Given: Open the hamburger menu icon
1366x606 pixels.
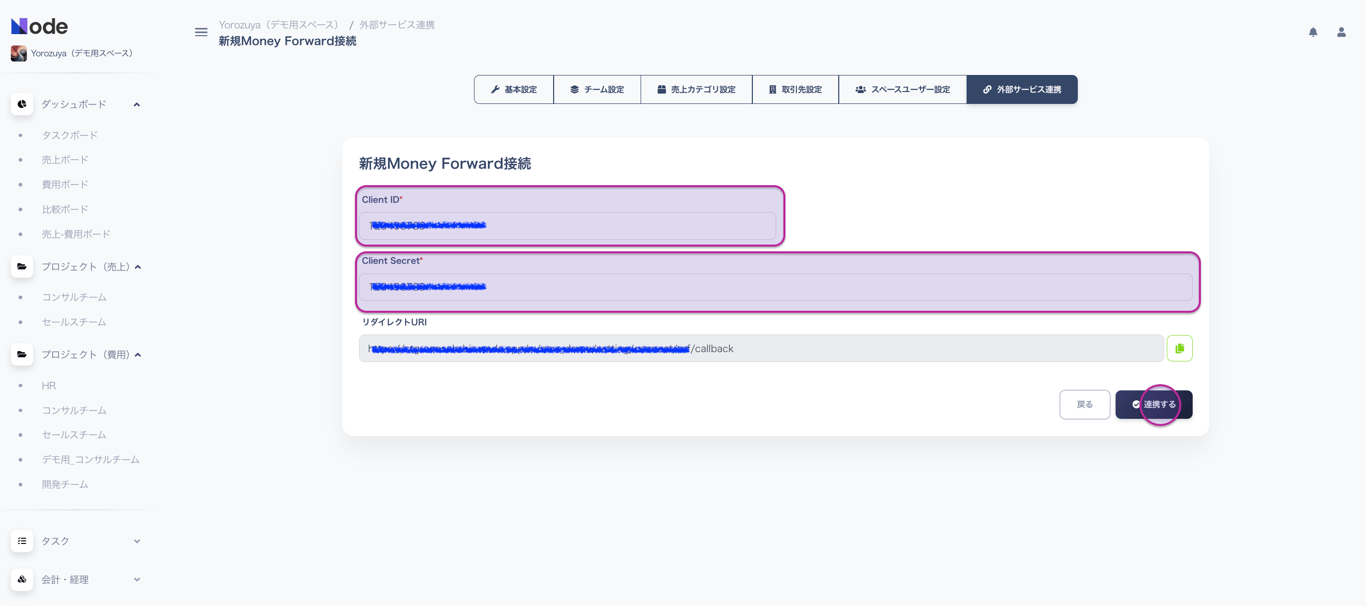Looking at the screenshot, I should click(201, 32).
